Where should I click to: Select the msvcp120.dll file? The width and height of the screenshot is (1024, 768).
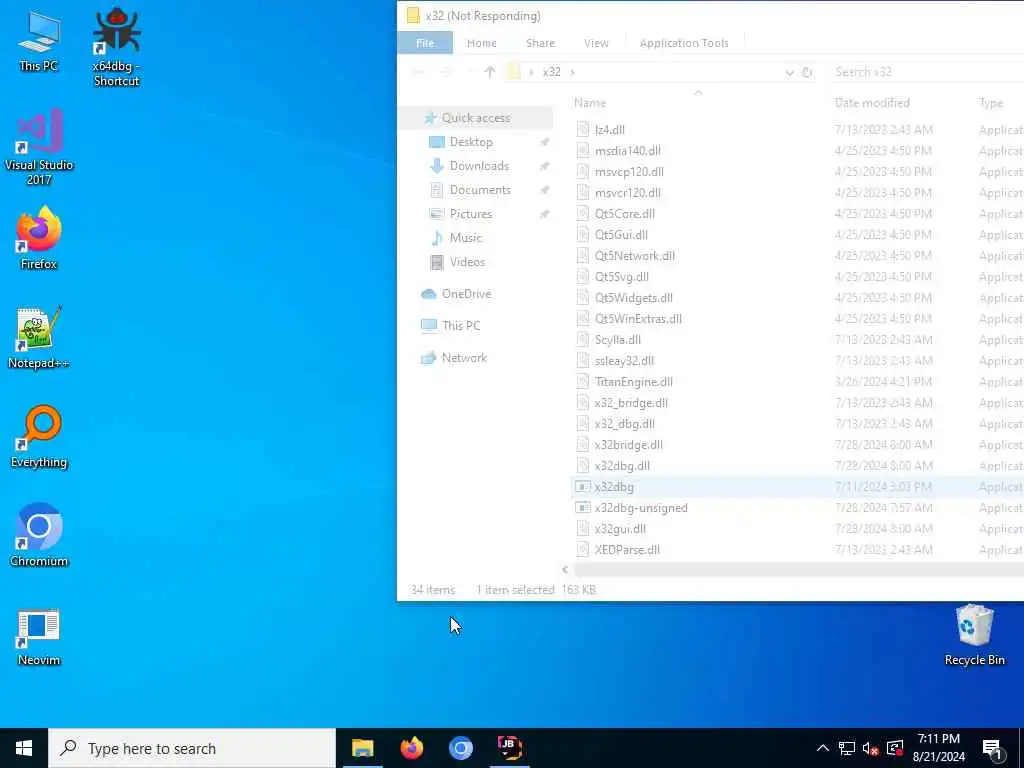[629, 172]
